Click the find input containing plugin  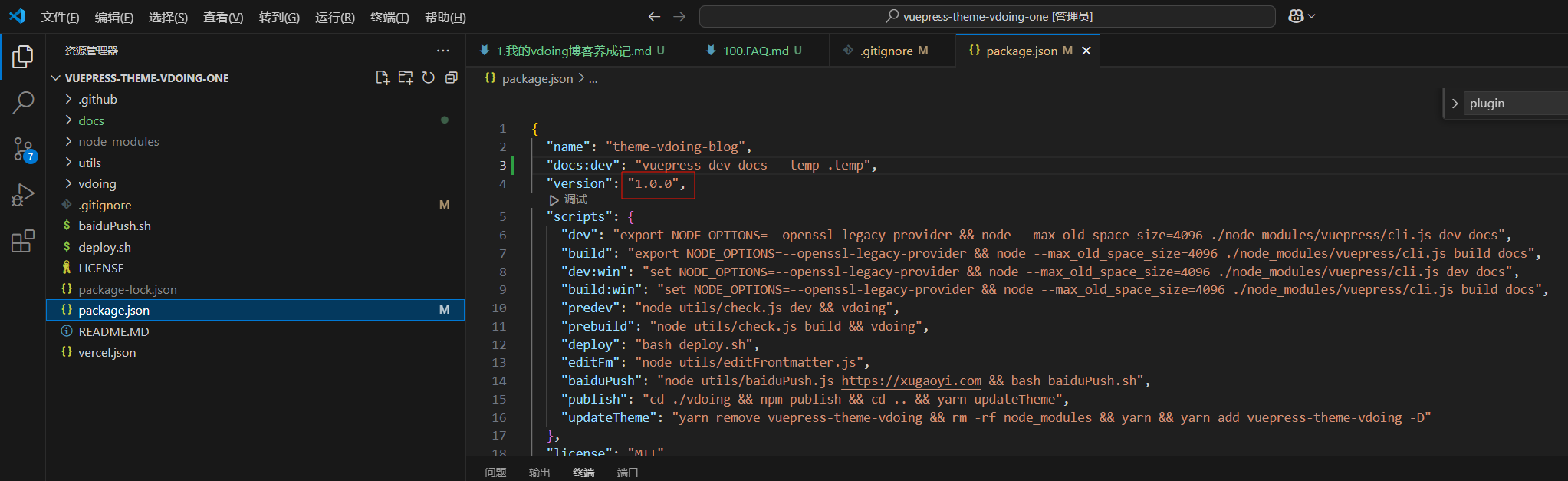coord(1514,104)
